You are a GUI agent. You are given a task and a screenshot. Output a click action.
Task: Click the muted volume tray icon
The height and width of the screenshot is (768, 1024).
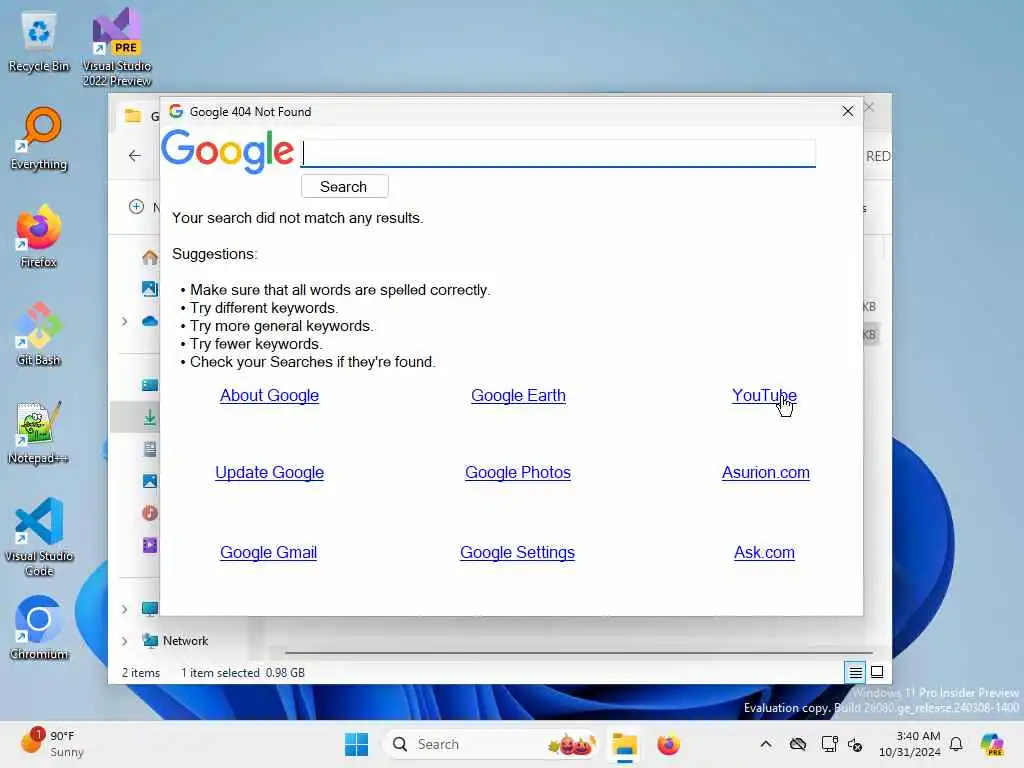[x=855, y=744]
